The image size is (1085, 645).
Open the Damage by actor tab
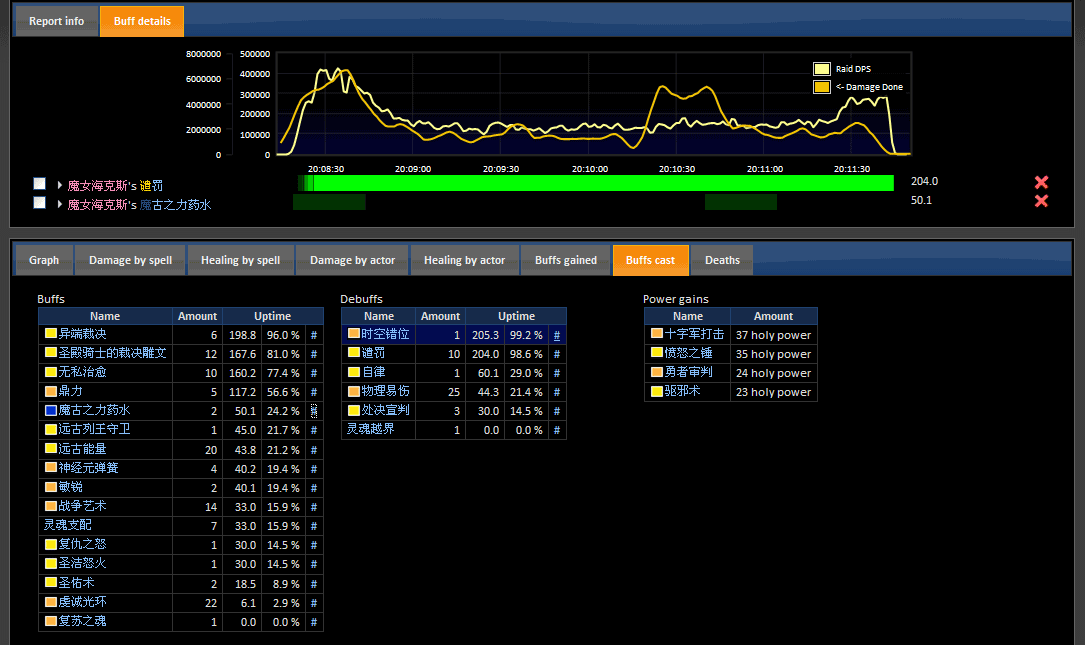pyautogui.click(x=352, y=260)
